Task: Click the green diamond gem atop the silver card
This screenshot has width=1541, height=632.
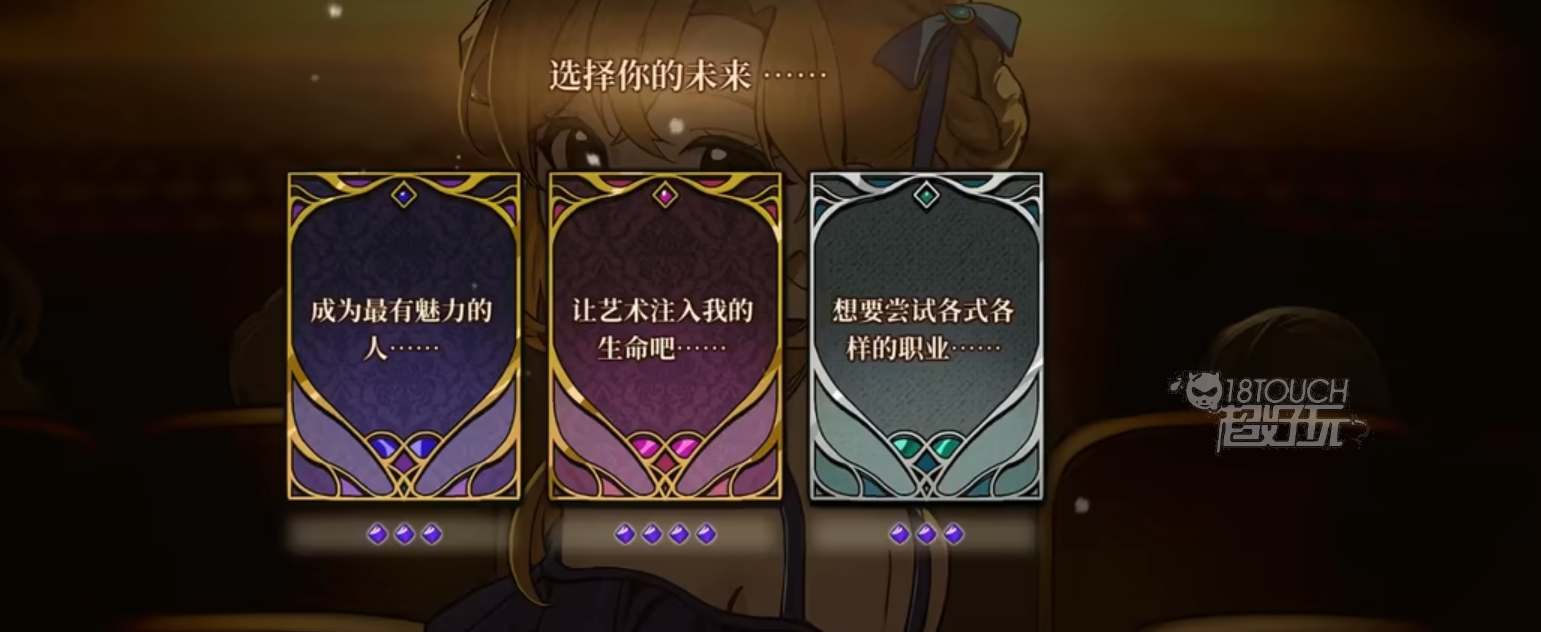Action: coord(926,195)
